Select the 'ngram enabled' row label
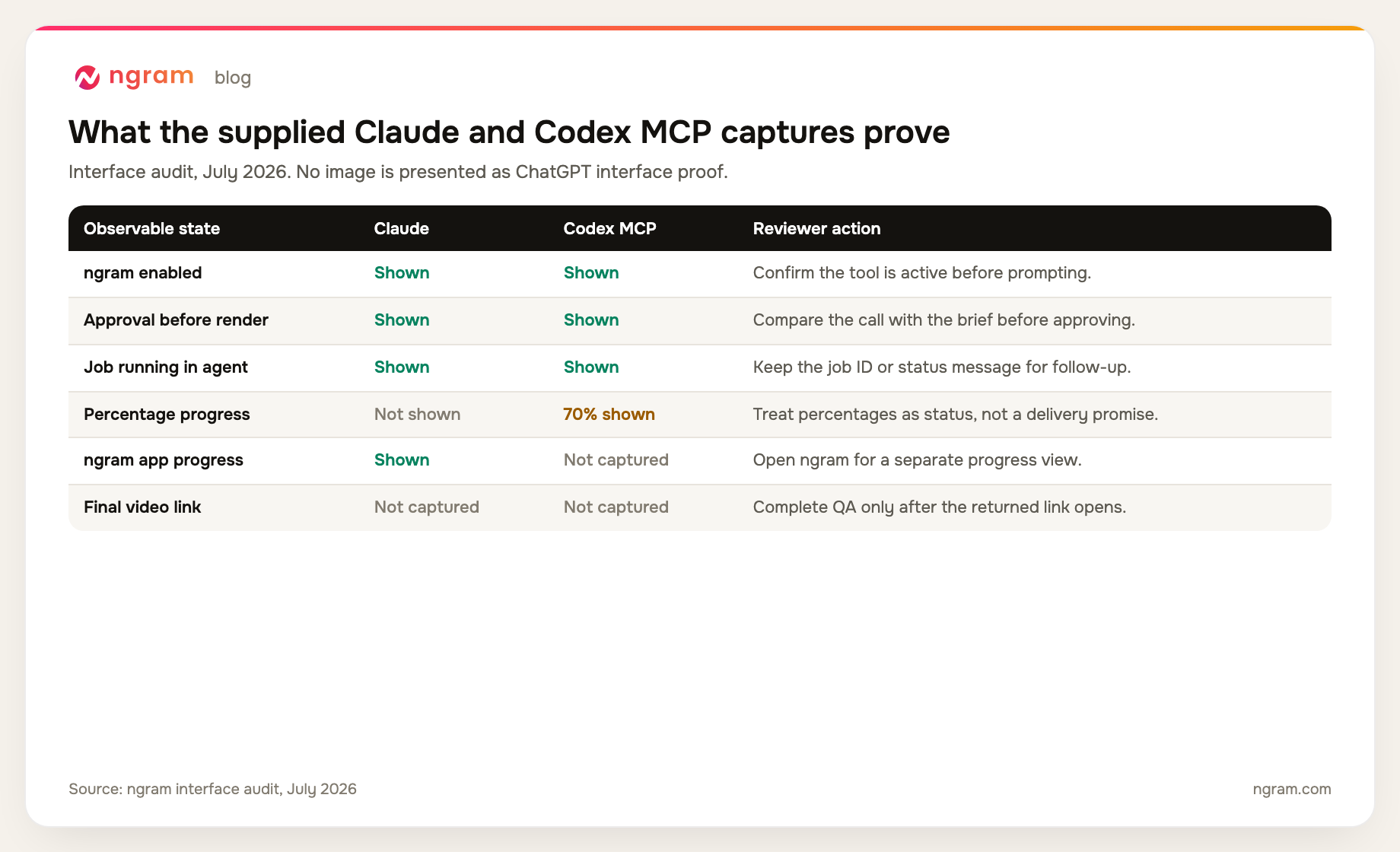The image size is (1400, 852). [143, 272]
